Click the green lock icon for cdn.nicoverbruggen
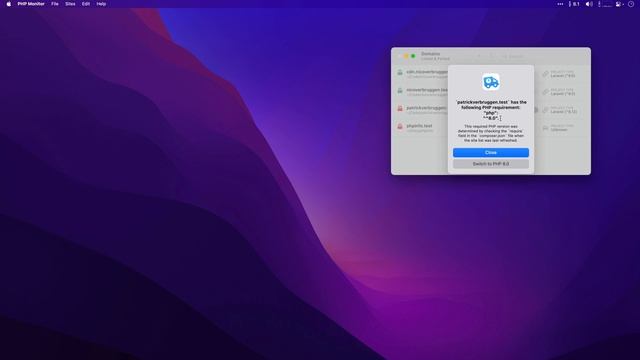Viewport: 640px width, 360px height. [x=400, y=73]
